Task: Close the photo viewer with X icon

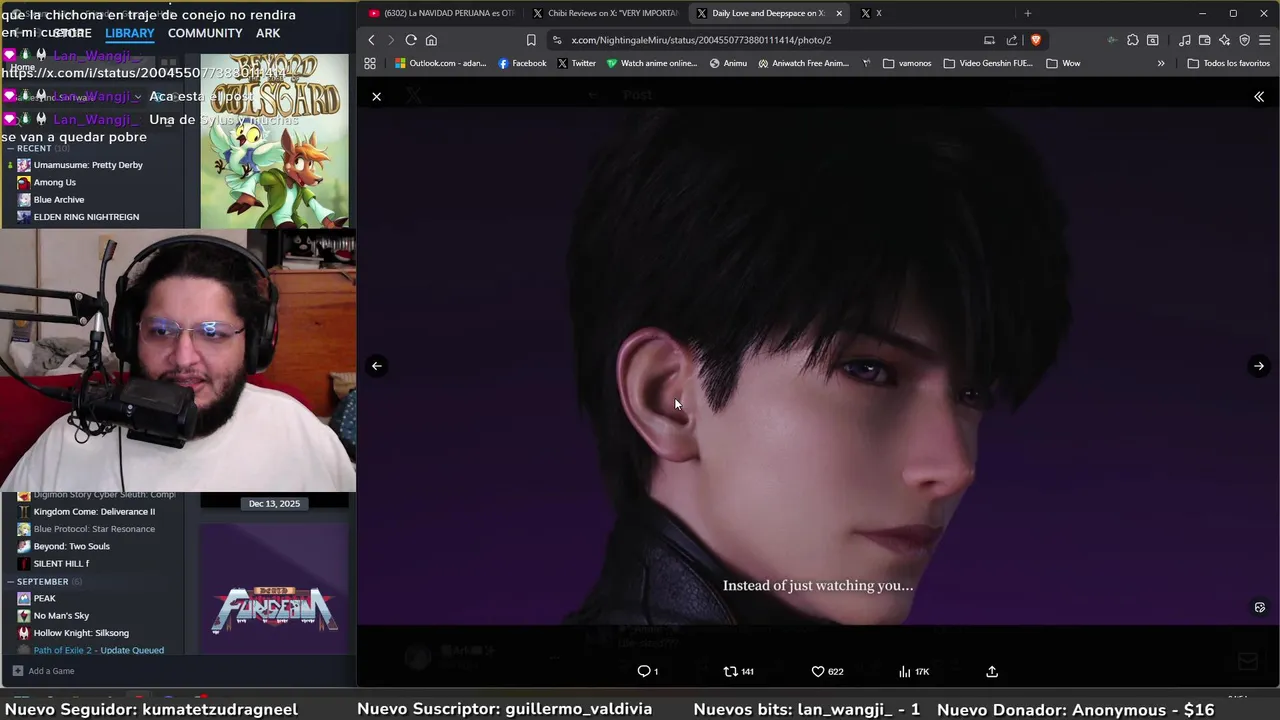Action: pyautogui.click(x=376, y=97)
